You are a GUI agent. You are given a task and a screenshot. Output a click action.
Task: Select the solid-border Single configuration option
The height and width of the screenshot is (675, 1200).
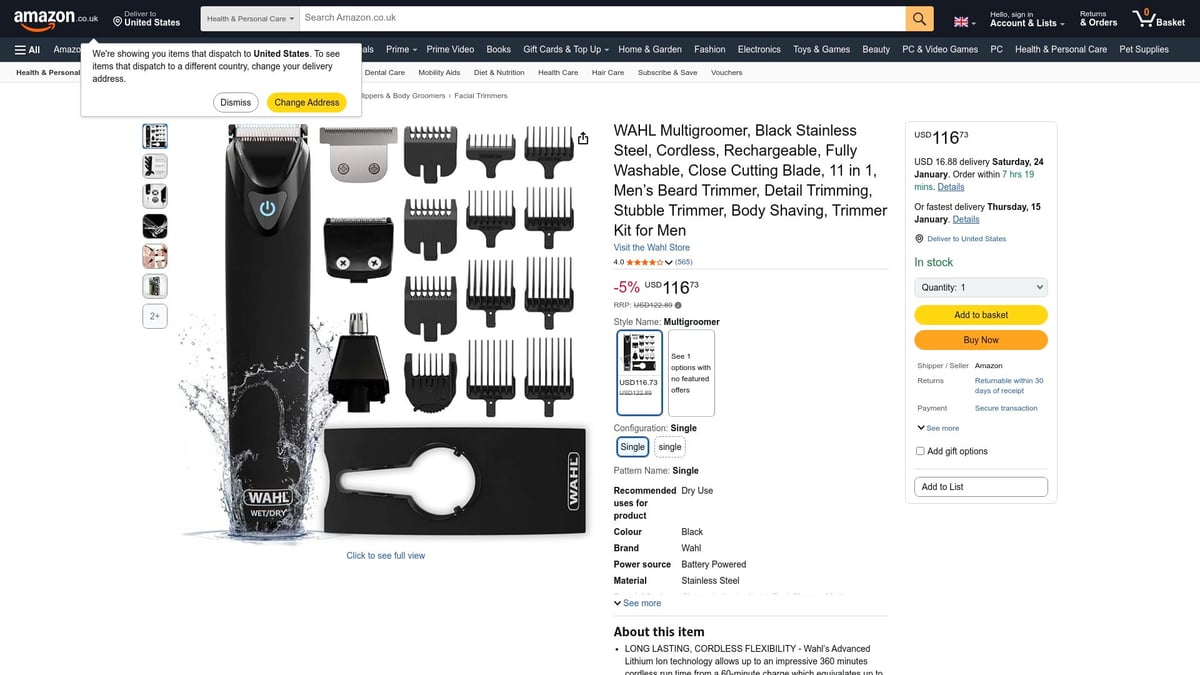632,447
